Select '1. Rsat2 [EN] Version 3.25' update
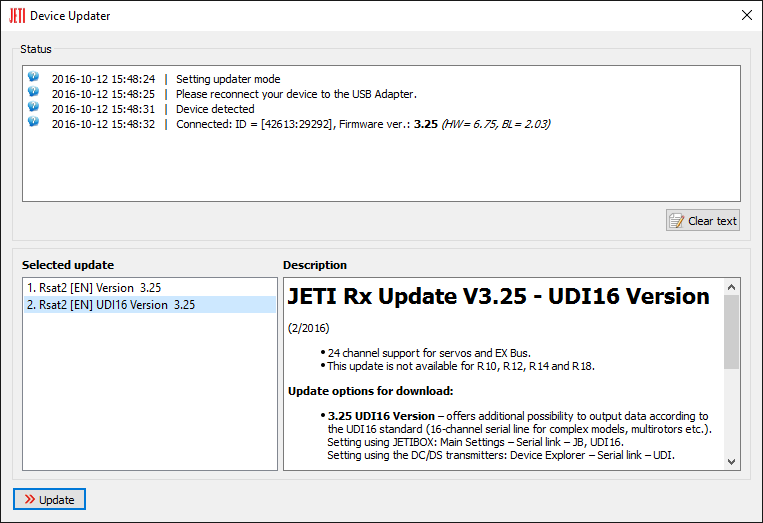Screen dimensions: 763x523 click(x=150, y=288)
